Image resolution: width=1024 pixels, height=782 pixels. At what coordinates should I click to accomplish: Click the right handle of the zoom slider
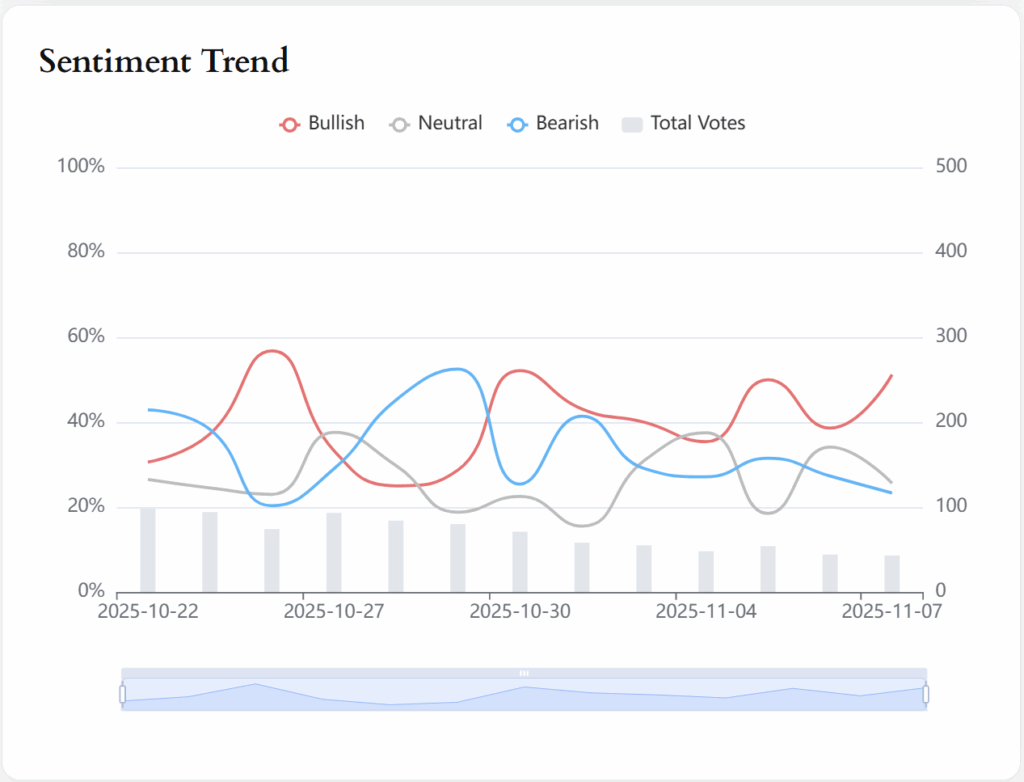(926, 693)
